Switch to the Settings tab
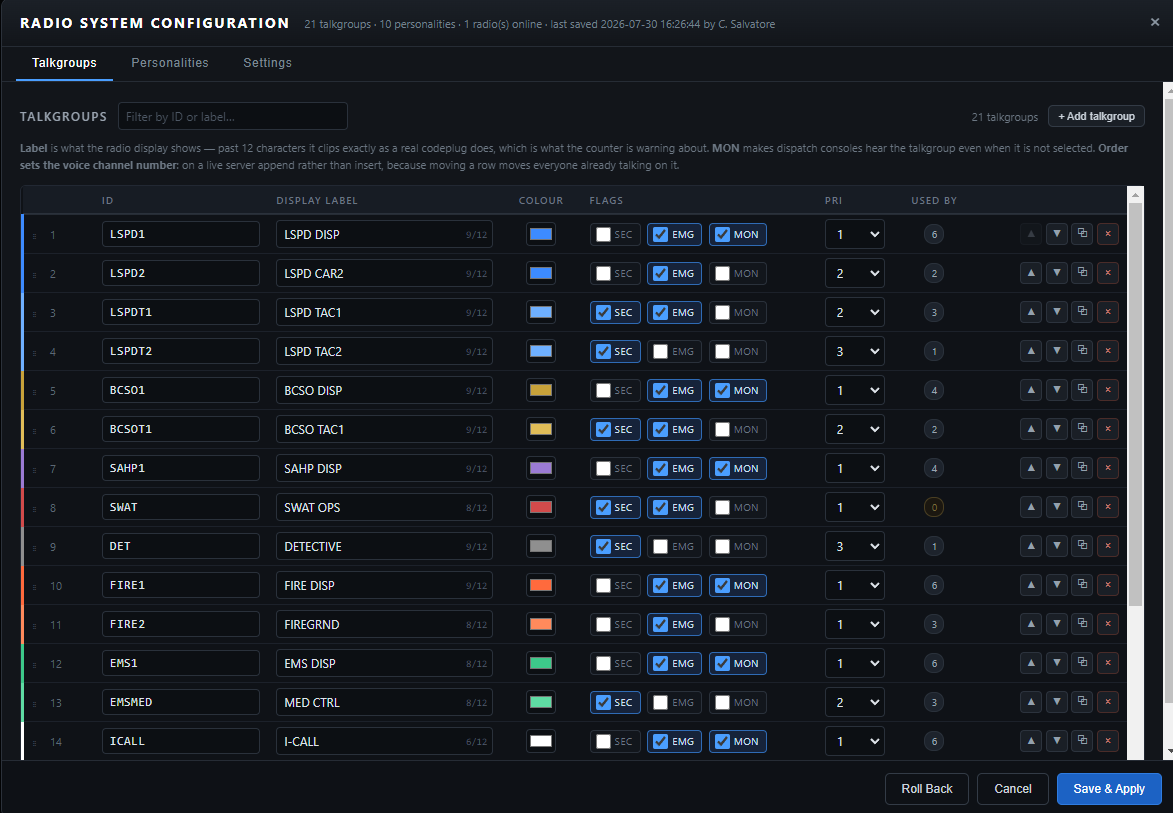Screen dimensions: 1173x813 [267, 63]
